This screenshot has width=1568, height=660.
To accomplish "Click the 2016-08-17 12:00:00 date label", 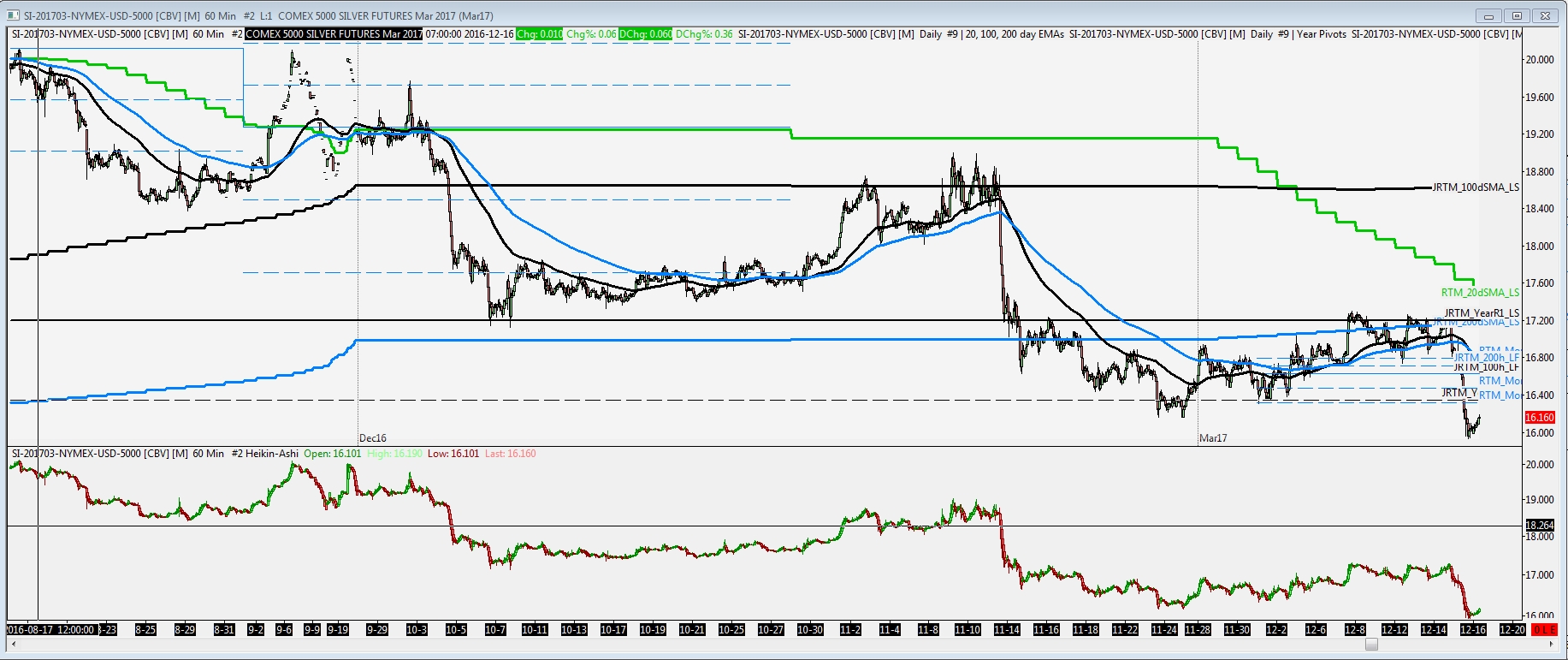I will (x=50, y=630).
